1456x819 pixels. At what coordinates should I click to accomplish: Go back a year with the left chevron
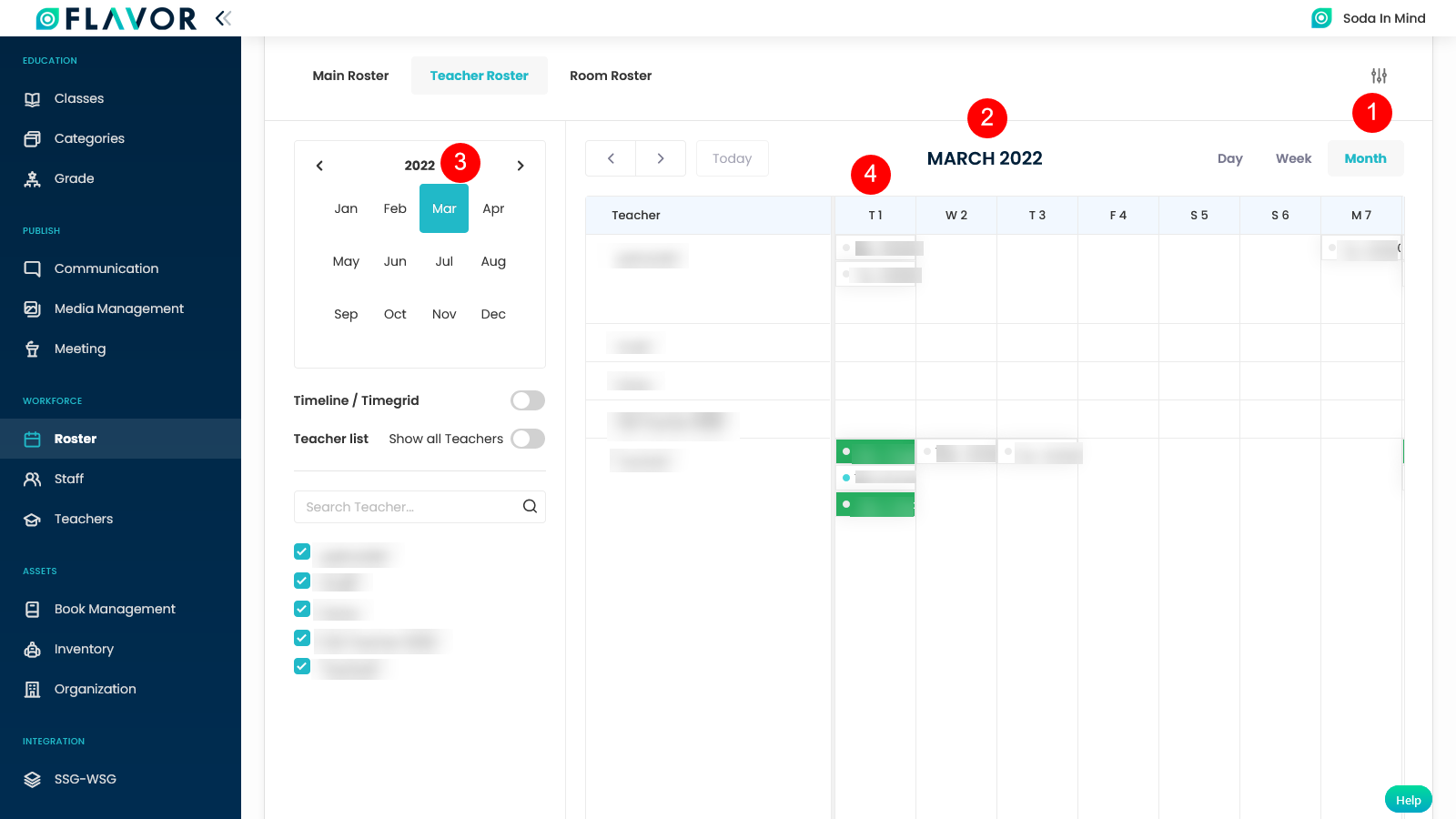(319, 166)
